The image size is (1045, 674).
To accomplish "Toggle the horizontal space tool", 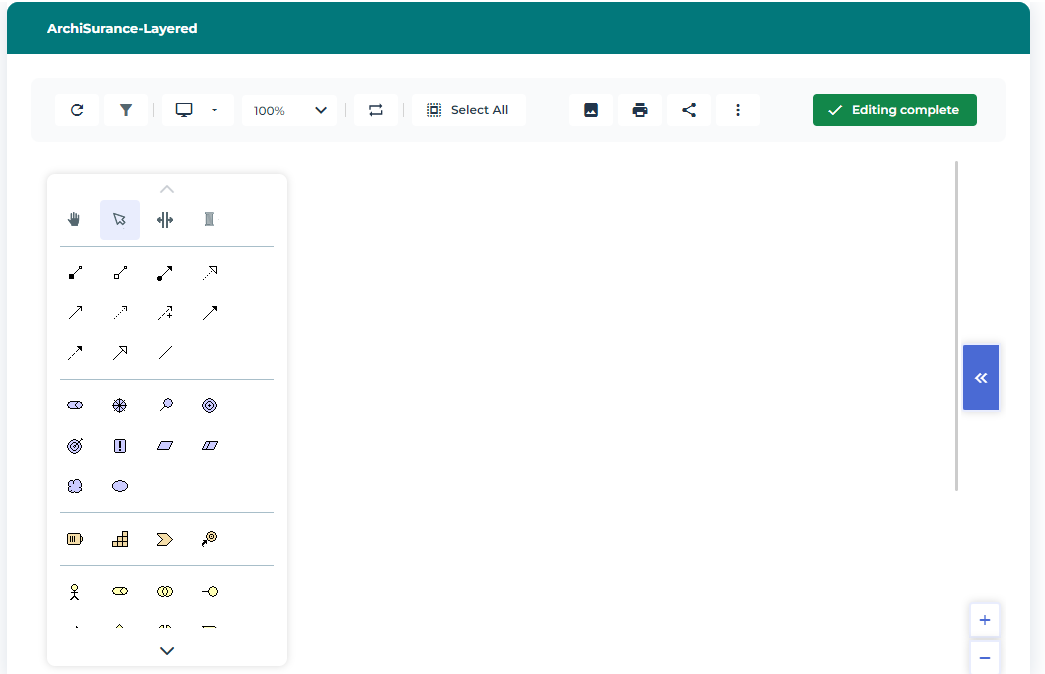I will (x=165, y=220).
